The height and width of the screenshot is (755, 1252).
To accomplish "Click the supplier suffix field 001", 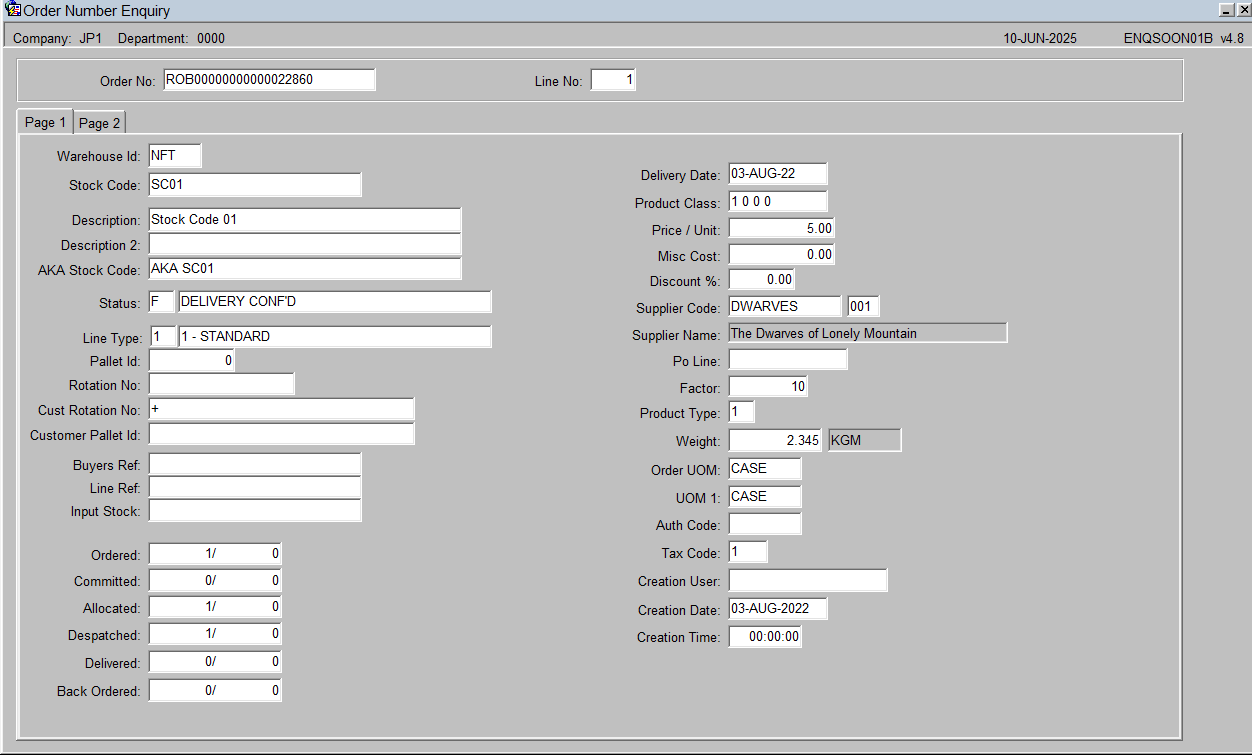I will 864,307.
